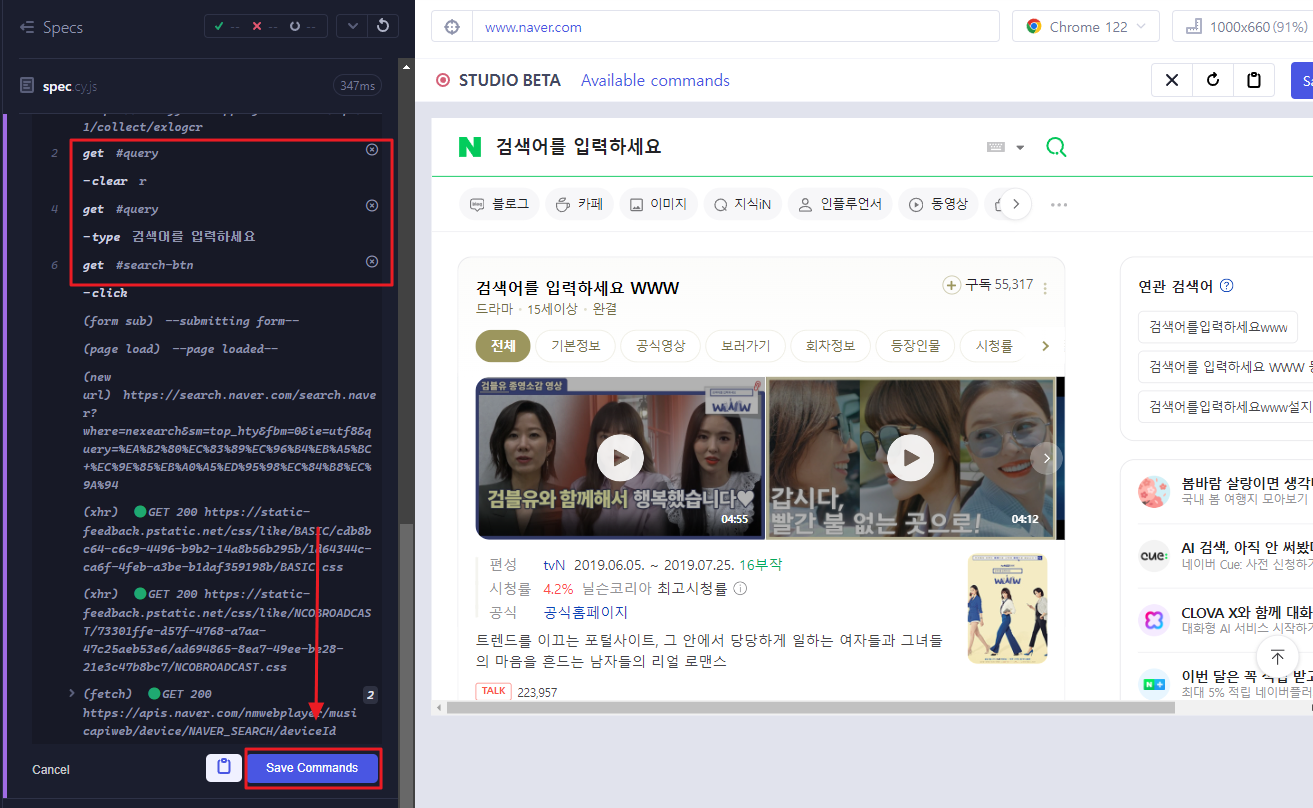Viewport: 1313px width, 808px height.
Task: Switch to the 동영상 tab
Action: (938, 204)
